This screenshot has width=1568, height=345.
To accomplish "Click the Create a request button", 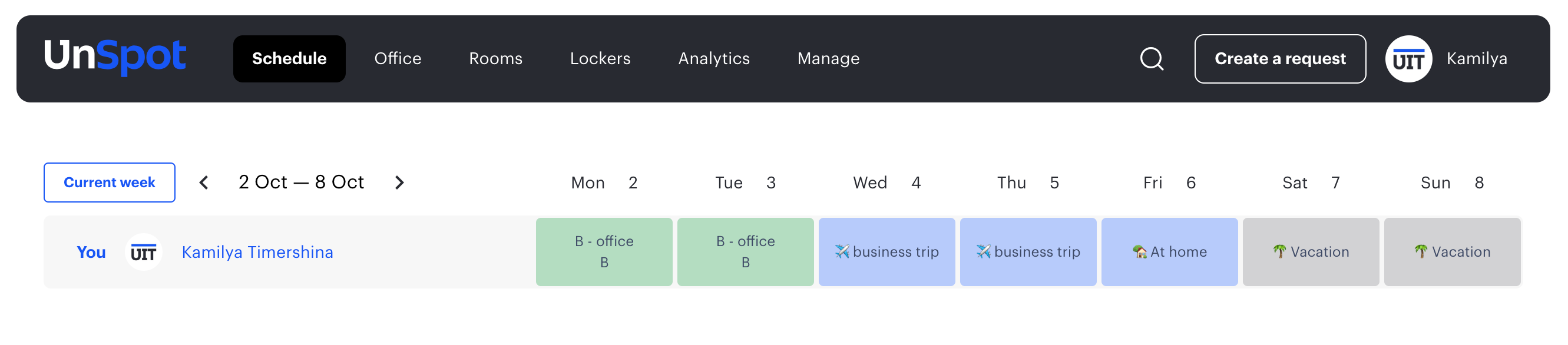I will click(1279, 59).
